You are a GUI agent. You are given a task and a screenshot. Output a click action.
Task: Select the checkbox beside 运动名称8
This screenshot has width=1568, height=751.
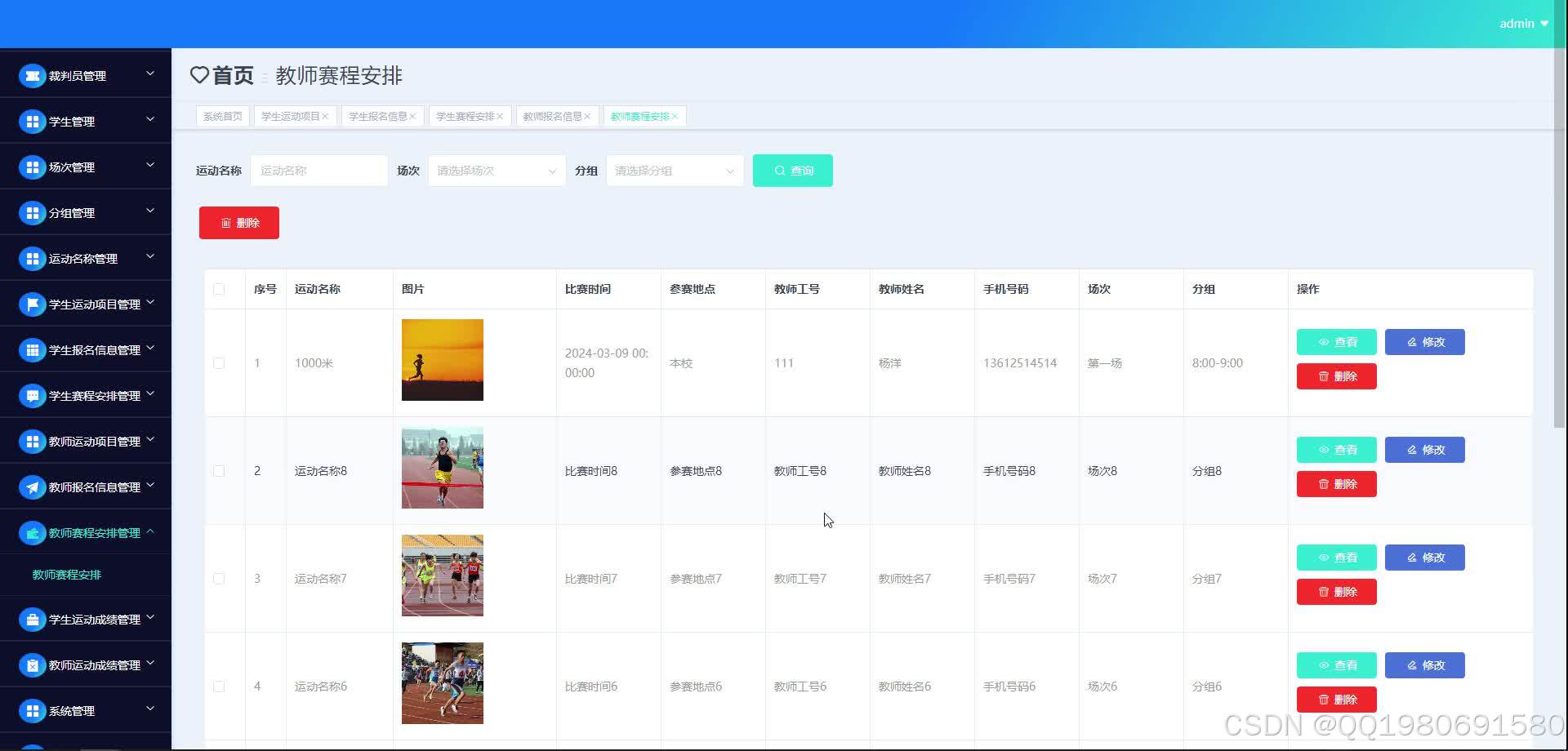[218, 470]
